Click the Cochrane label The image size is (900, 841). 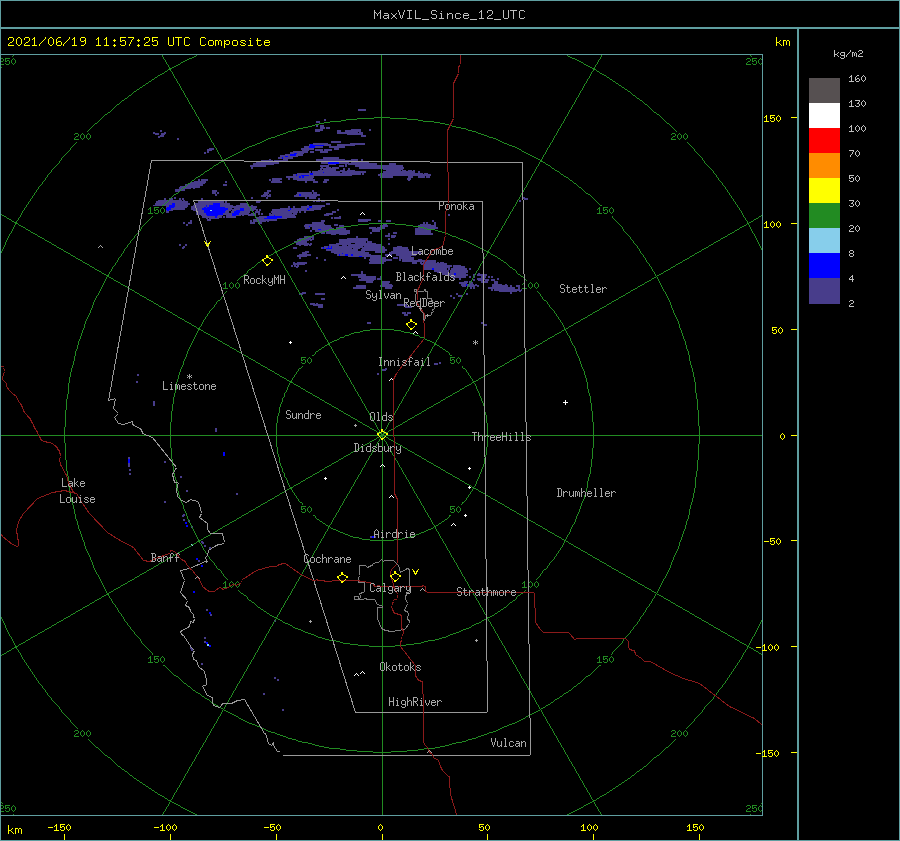tap(327, 559)
